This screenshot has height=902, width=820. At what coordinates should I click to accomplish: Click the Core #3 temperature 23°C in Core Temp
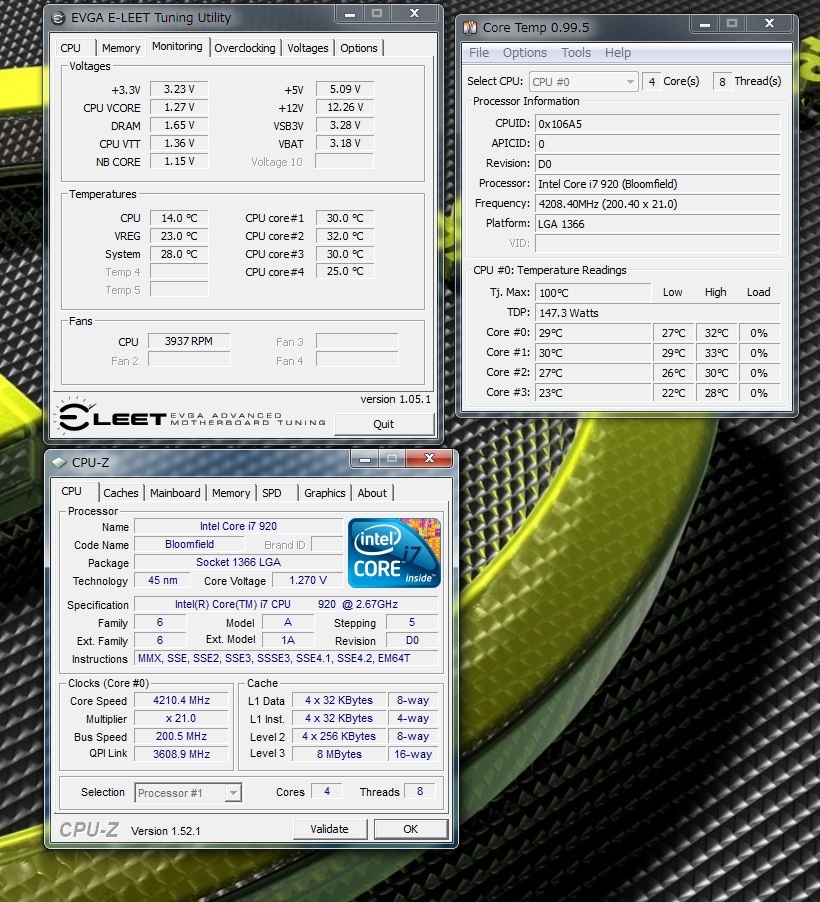pos(593,393)
